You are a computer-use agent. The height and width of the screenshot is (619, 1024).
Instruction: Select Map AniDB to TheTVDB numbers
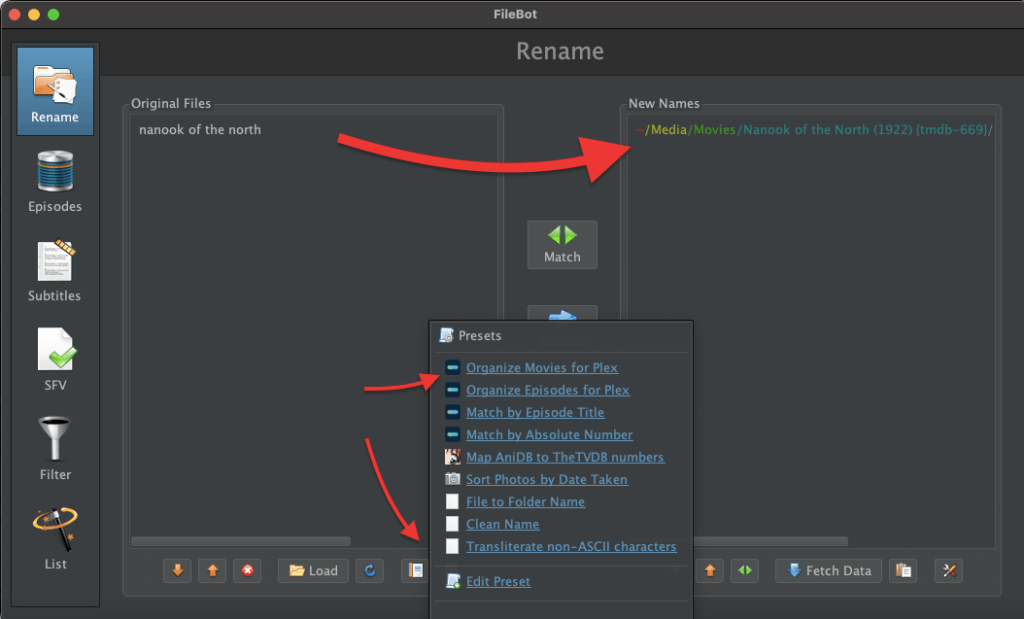tap(565, 457)
